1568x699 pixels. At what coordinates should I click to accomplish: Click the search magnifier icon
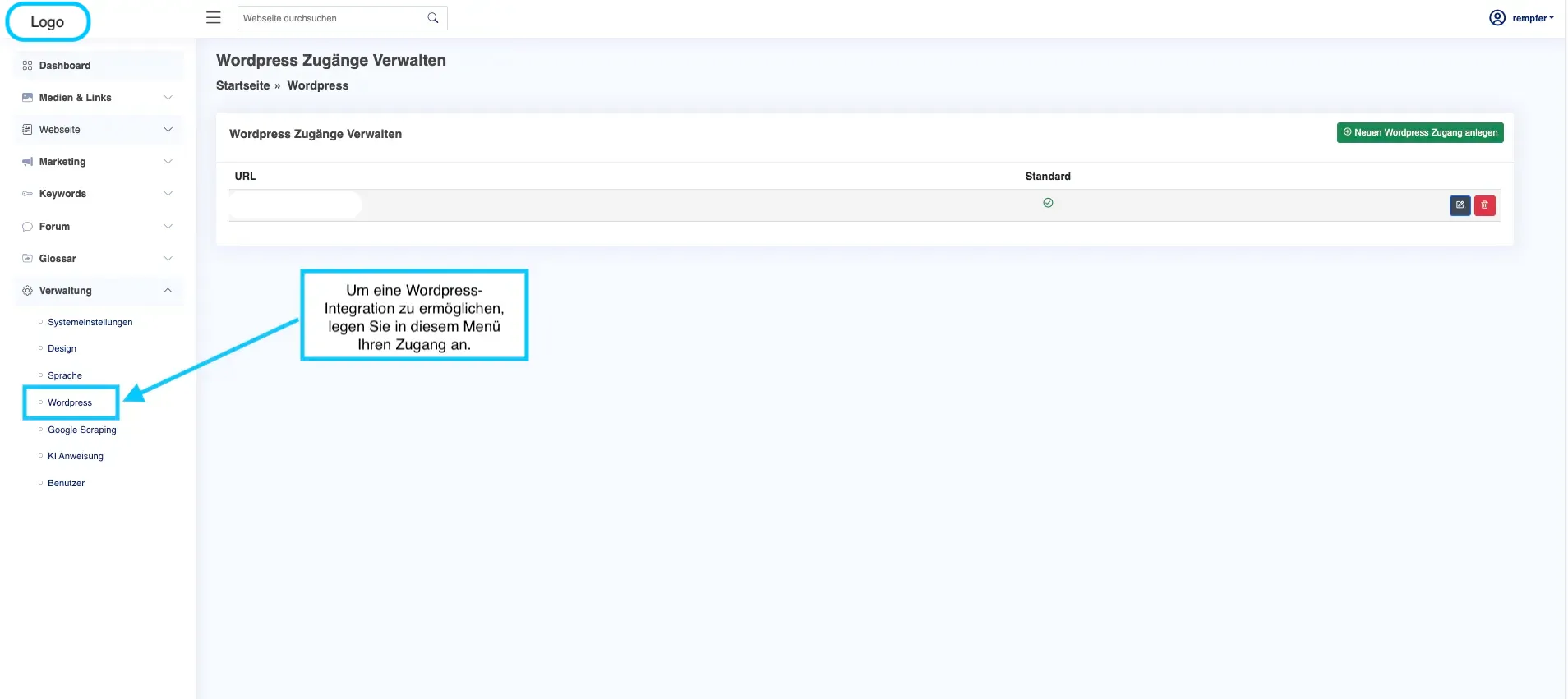tap(433, 18)
